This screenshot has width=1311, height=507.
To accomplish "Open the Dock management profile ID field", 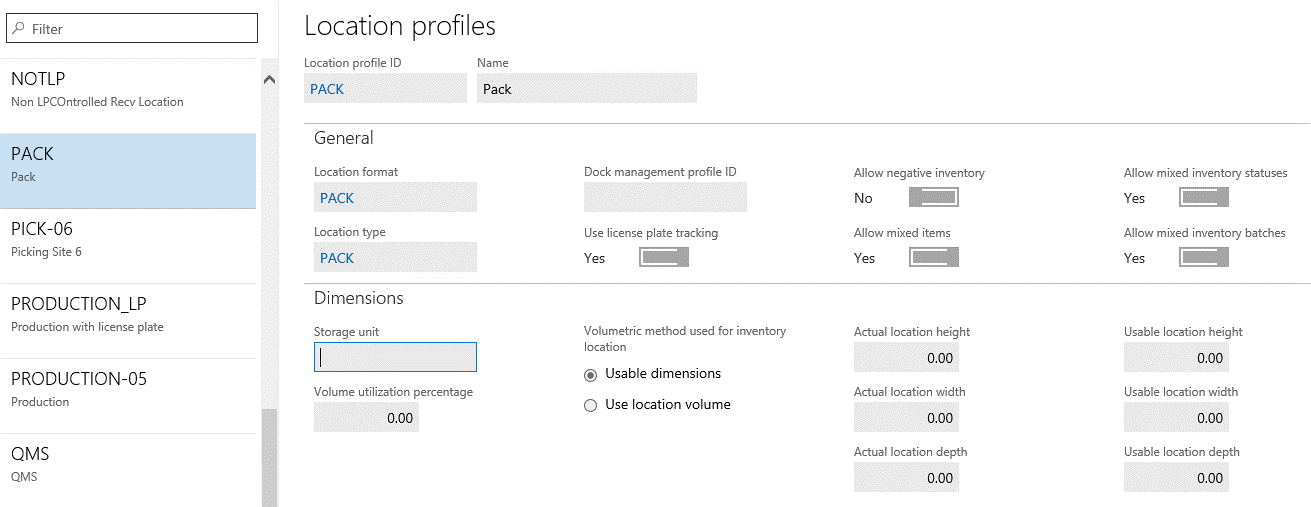I will [x=665, y=198].
